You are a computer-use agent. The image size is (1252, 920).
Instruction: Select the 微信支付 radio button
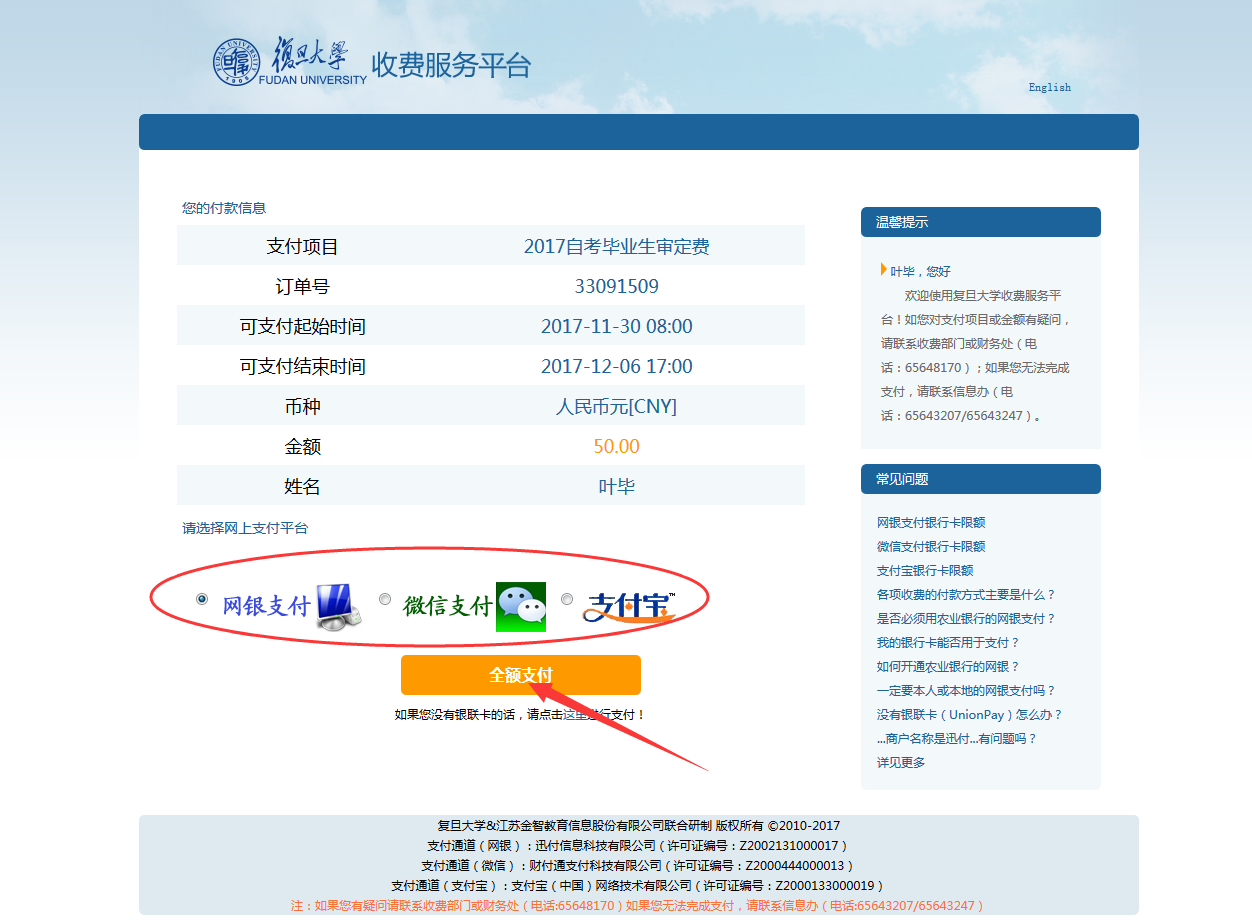(x=385, y=599)
